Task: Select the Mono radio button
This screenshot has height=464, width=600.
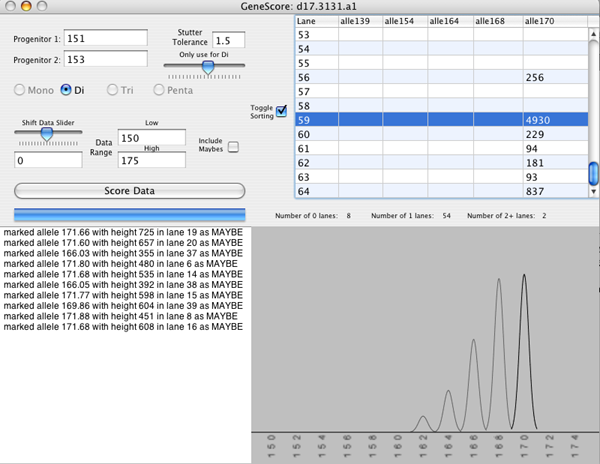Action: tap(19, 90)
